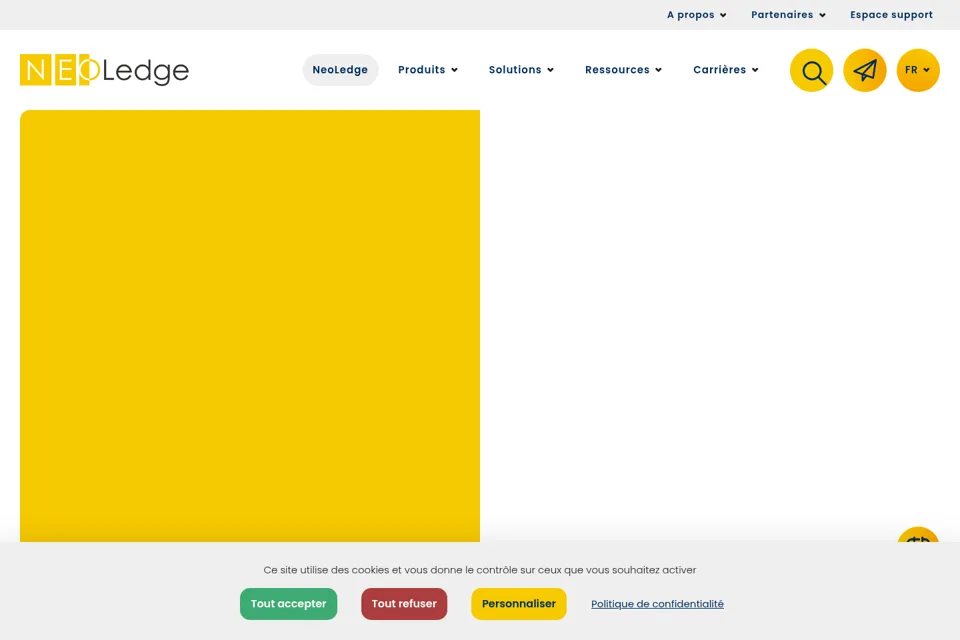Click the large yellow hero panel

250,326
